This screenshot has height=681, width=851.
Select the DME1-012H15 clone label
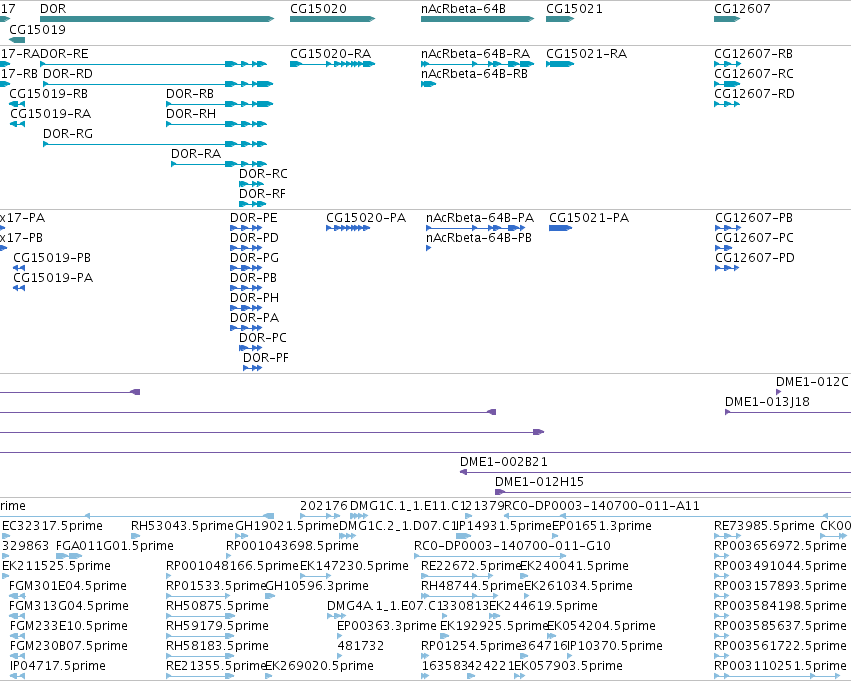[x=539, y=482]
